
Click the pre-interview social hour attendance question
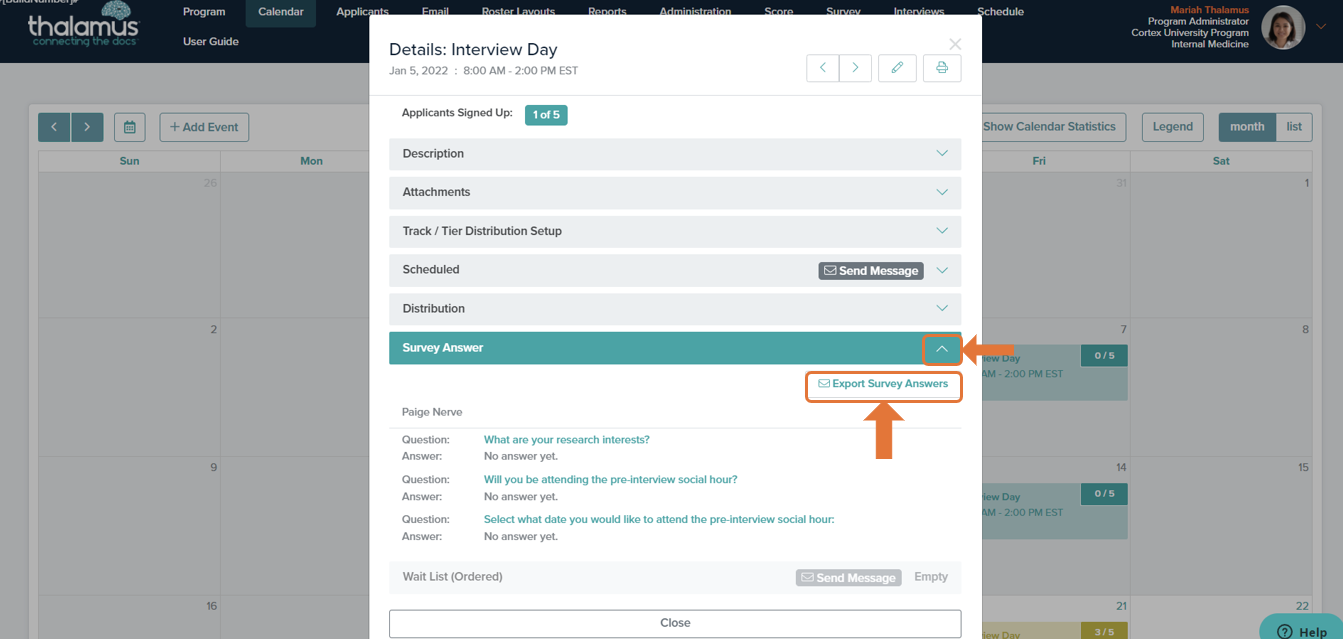pyautogui.click(x=611, y=480)
